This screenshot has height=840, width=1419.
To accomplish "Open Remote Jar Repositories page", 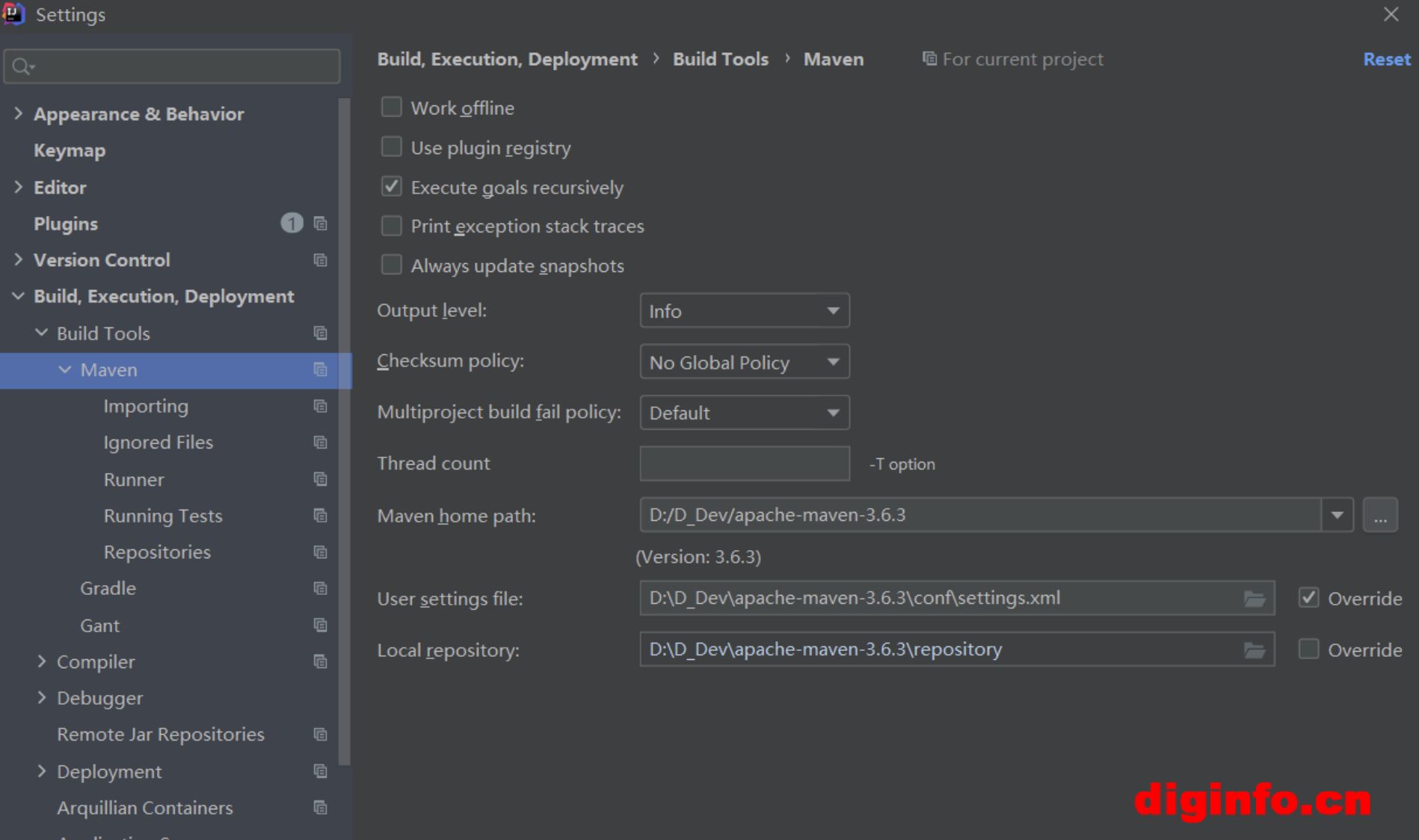I will tap(161, 735).
